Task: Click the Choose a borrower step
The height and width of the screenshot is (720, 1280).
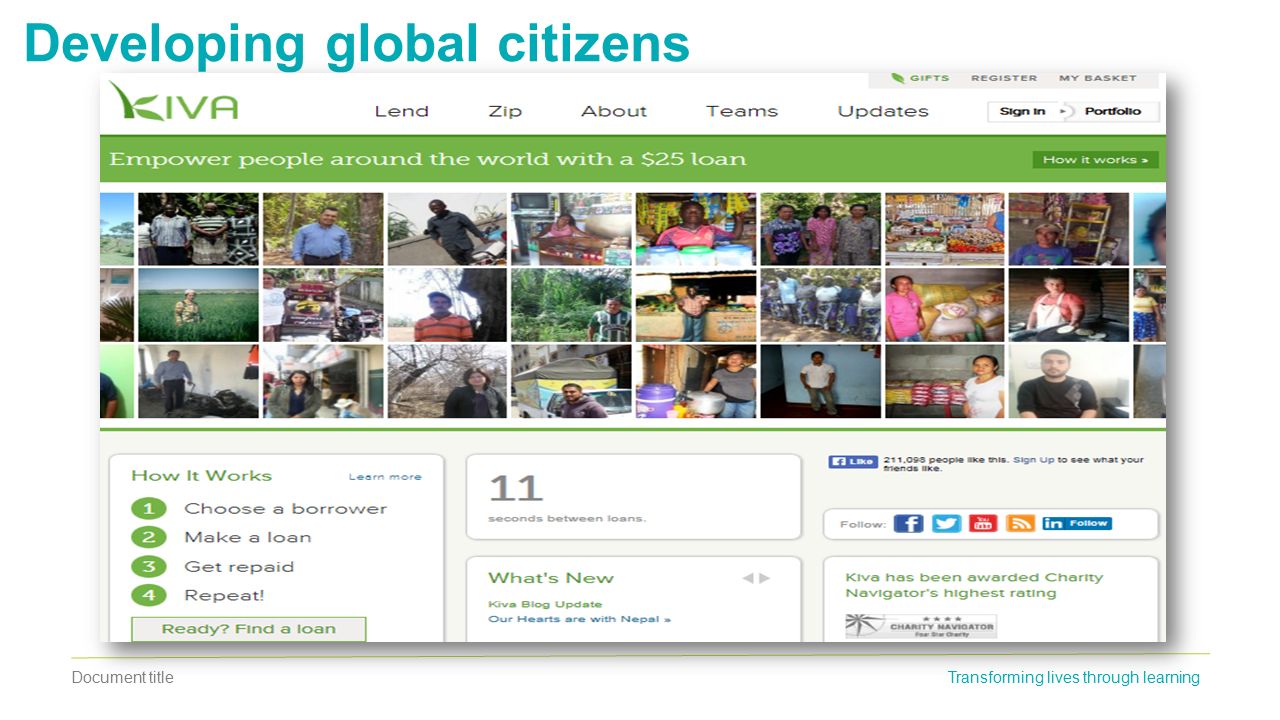Action: [285, 508]
